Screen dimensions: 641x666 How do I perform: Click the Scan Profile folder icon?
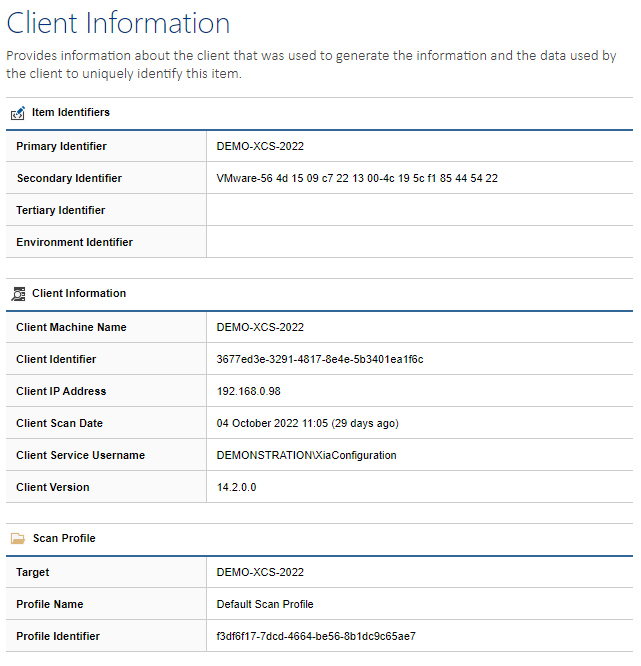tap(18, 539)
